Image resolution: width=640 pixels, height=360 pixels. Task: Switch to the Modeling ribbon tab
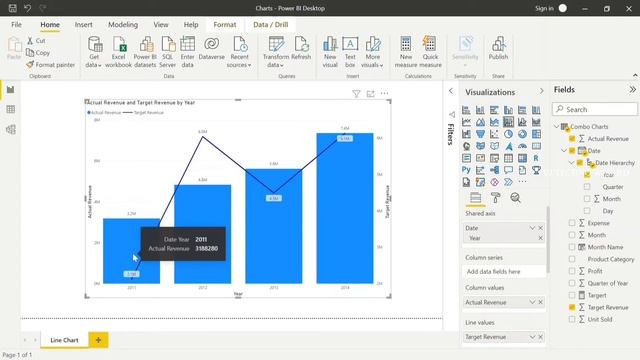tap(123, 24)
